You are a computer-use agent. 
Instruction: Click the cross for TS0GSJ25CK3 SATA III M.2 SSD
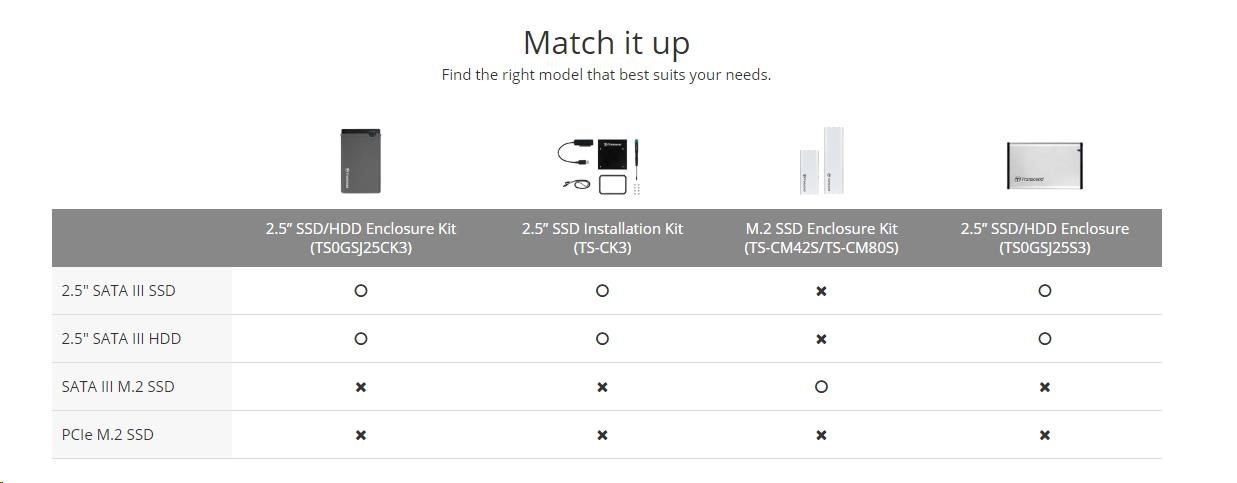pyautogui.click(x=361, y=387)
